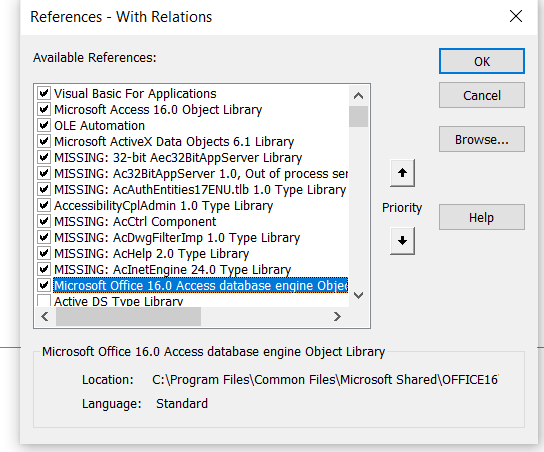The height and width of the screenshot is (452, 544).
Task: Click the list's vertical scroll up arrow
Action: point(358,95)
